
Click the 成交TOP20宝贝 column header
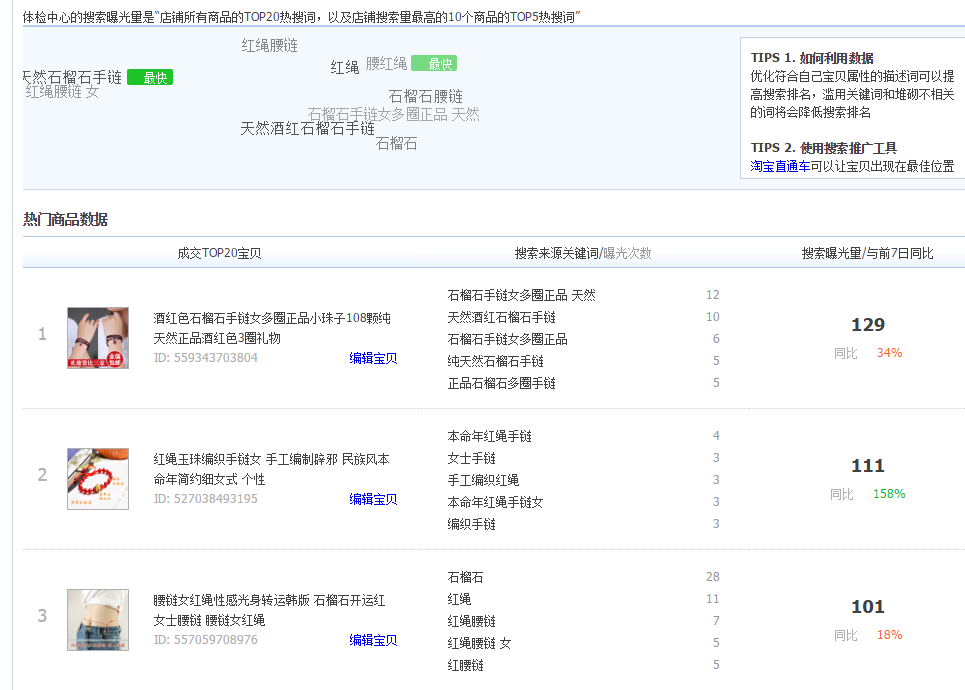point(219,254)
